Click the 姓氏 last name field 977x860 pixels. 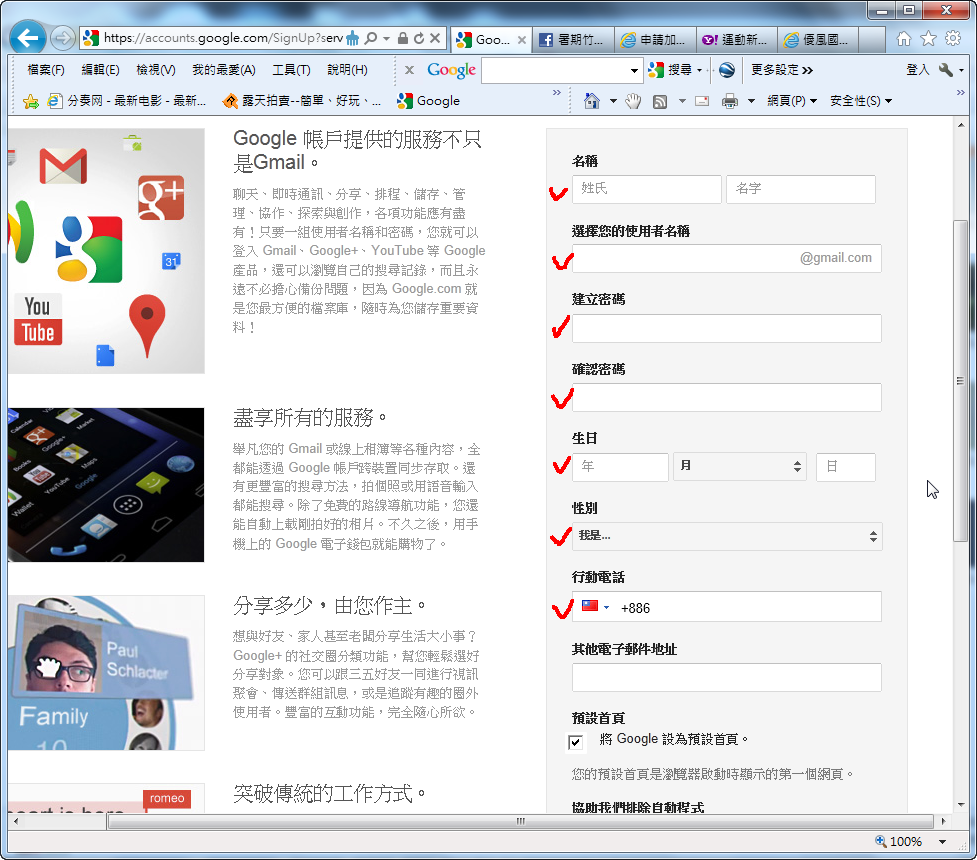click(x=647, y=189)
